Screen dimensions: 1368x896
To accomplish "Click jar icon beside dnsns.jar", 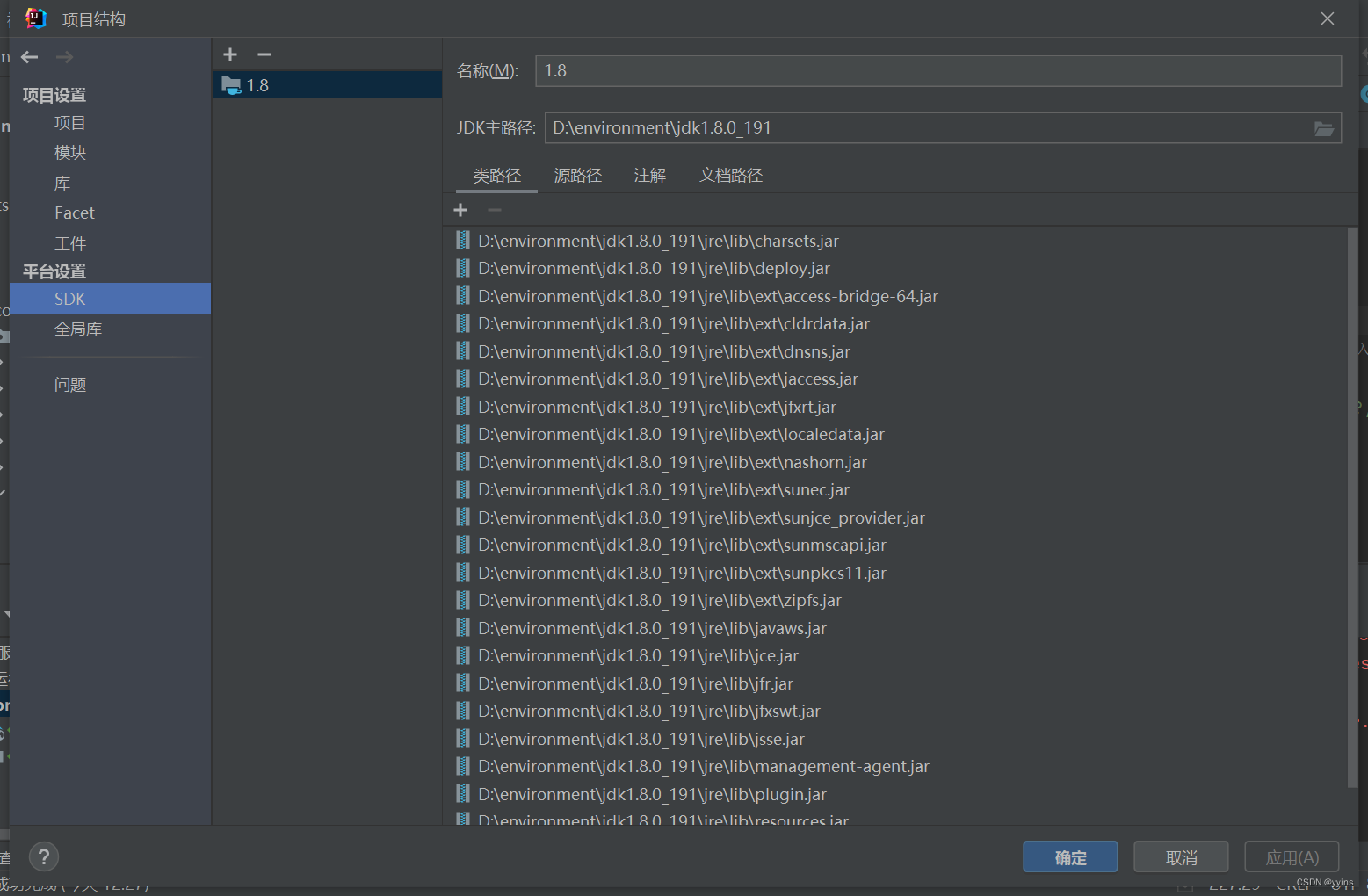I will coord(463,351).
